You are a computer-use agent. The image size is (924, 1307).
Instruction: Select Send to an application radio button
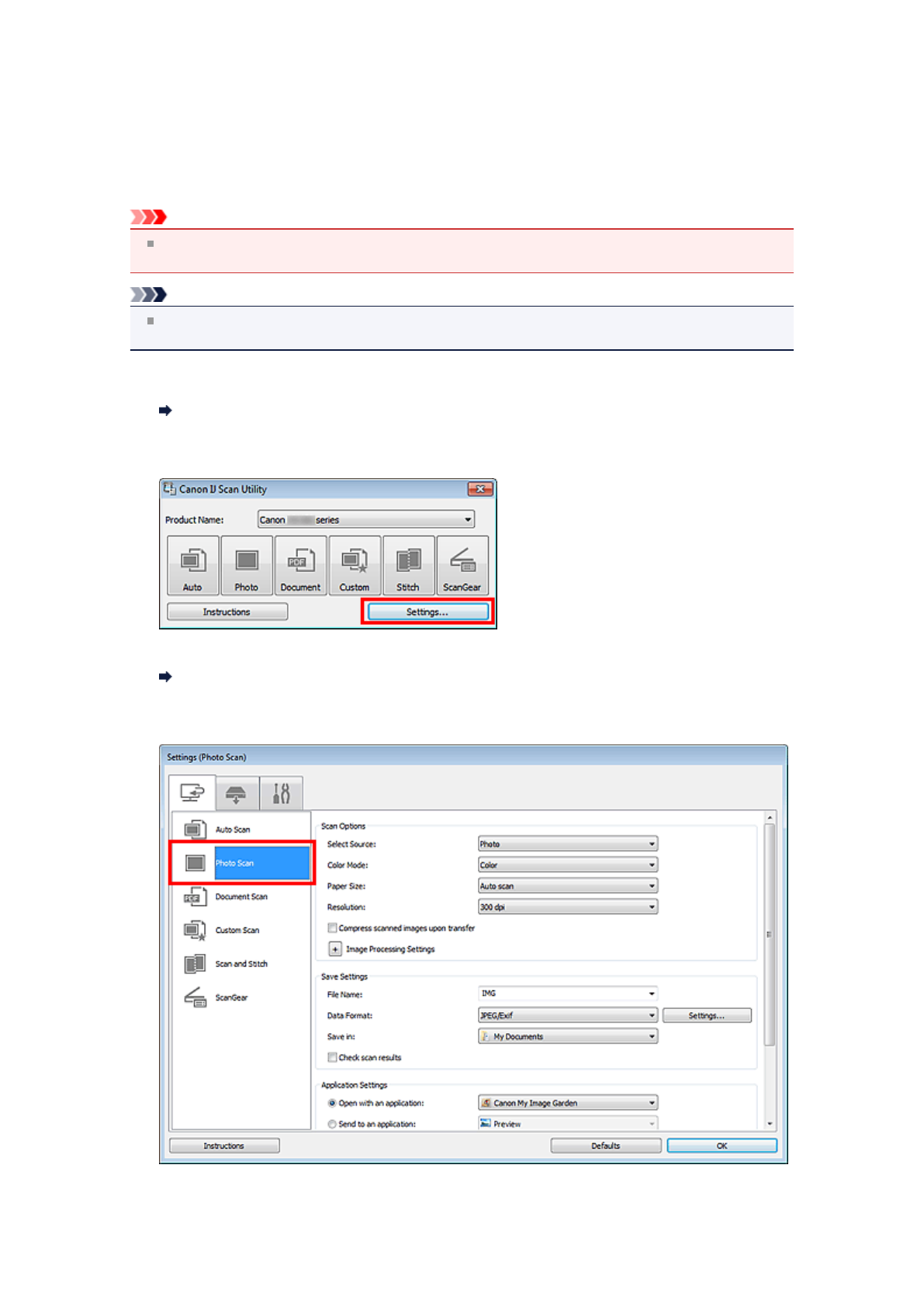click(x=333, y=1125)
